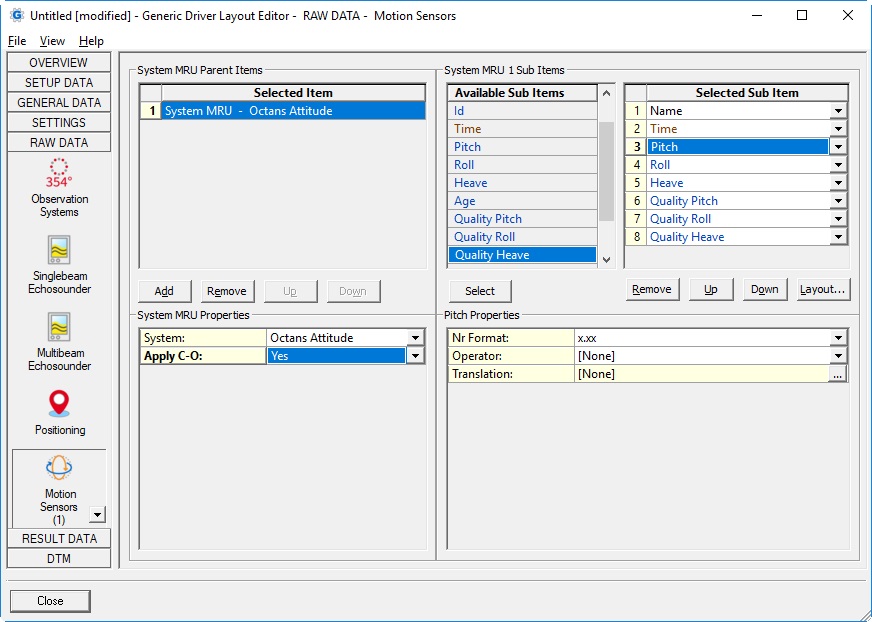Switch to the RESULT DATA tab
The image size is (872, 622).
click(x=59, y=539)
